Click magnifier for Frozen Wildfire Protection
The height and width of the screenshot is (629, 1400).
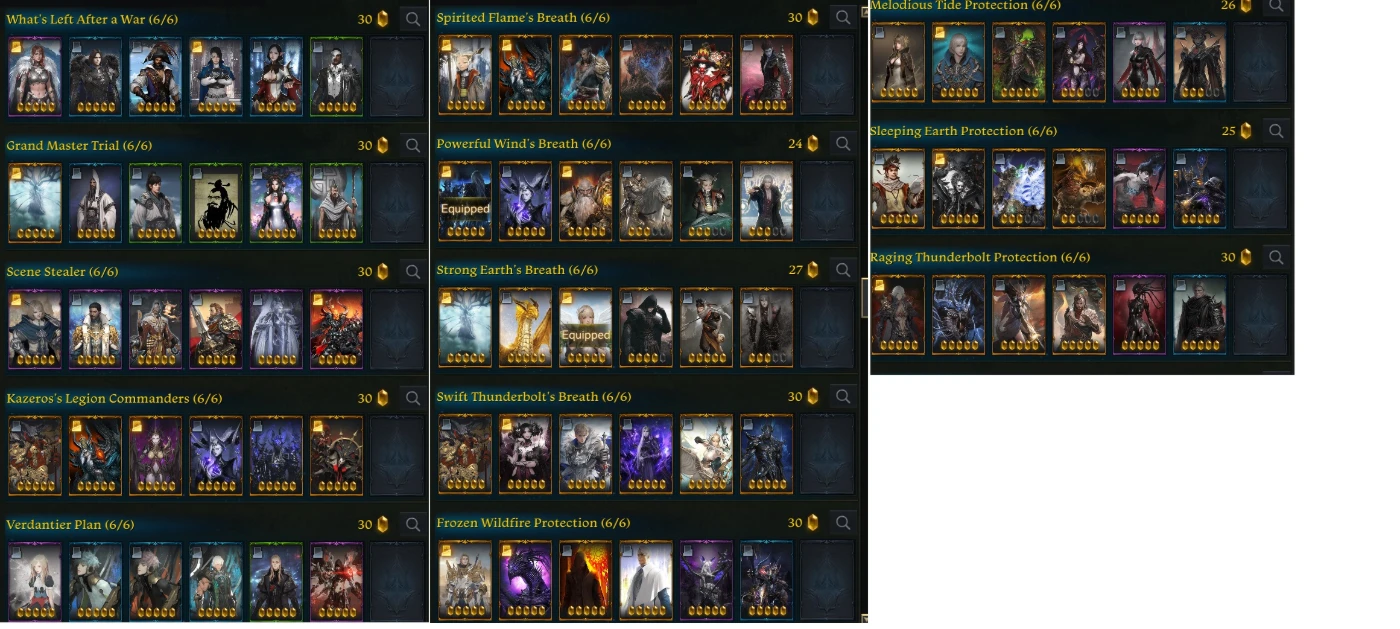[x=843, y=523]
